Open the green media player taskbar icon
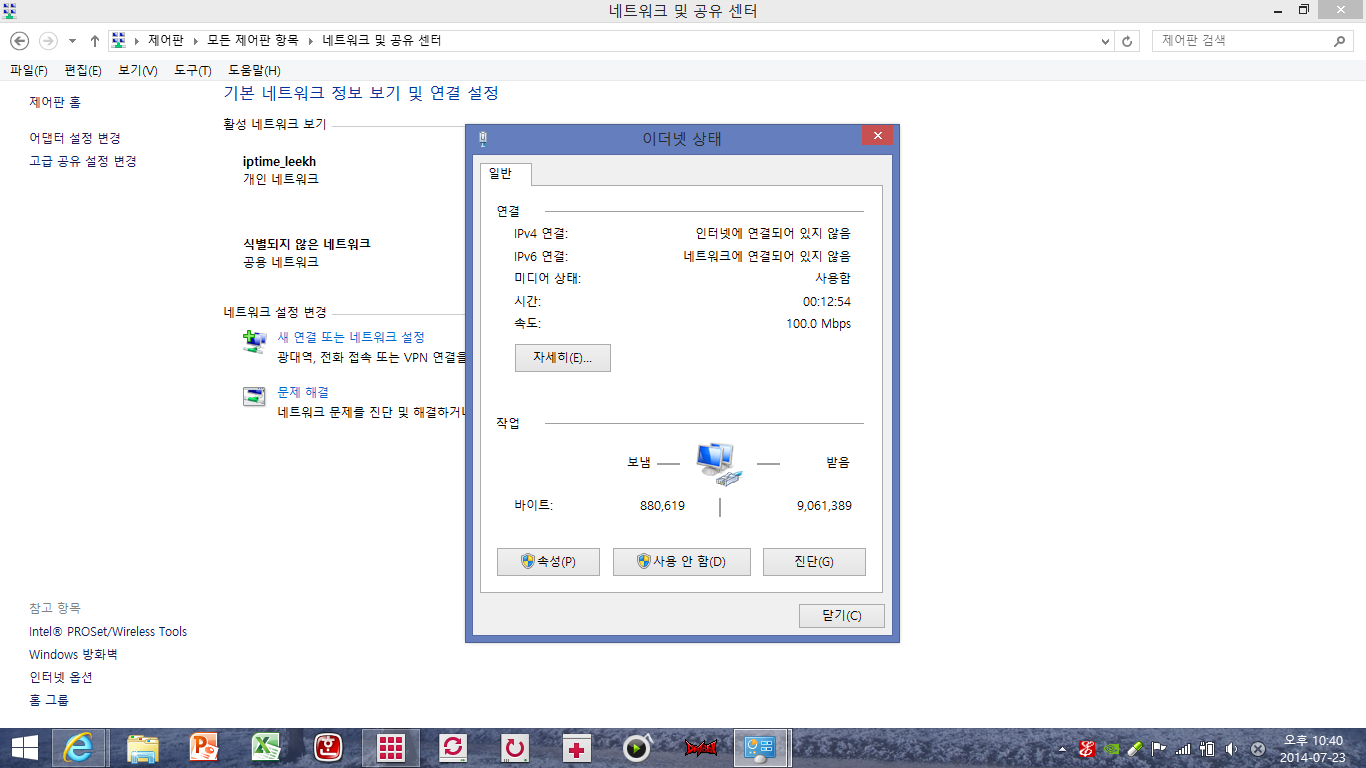Viewport: 1366px width, 768px height. tap(637, 747)
